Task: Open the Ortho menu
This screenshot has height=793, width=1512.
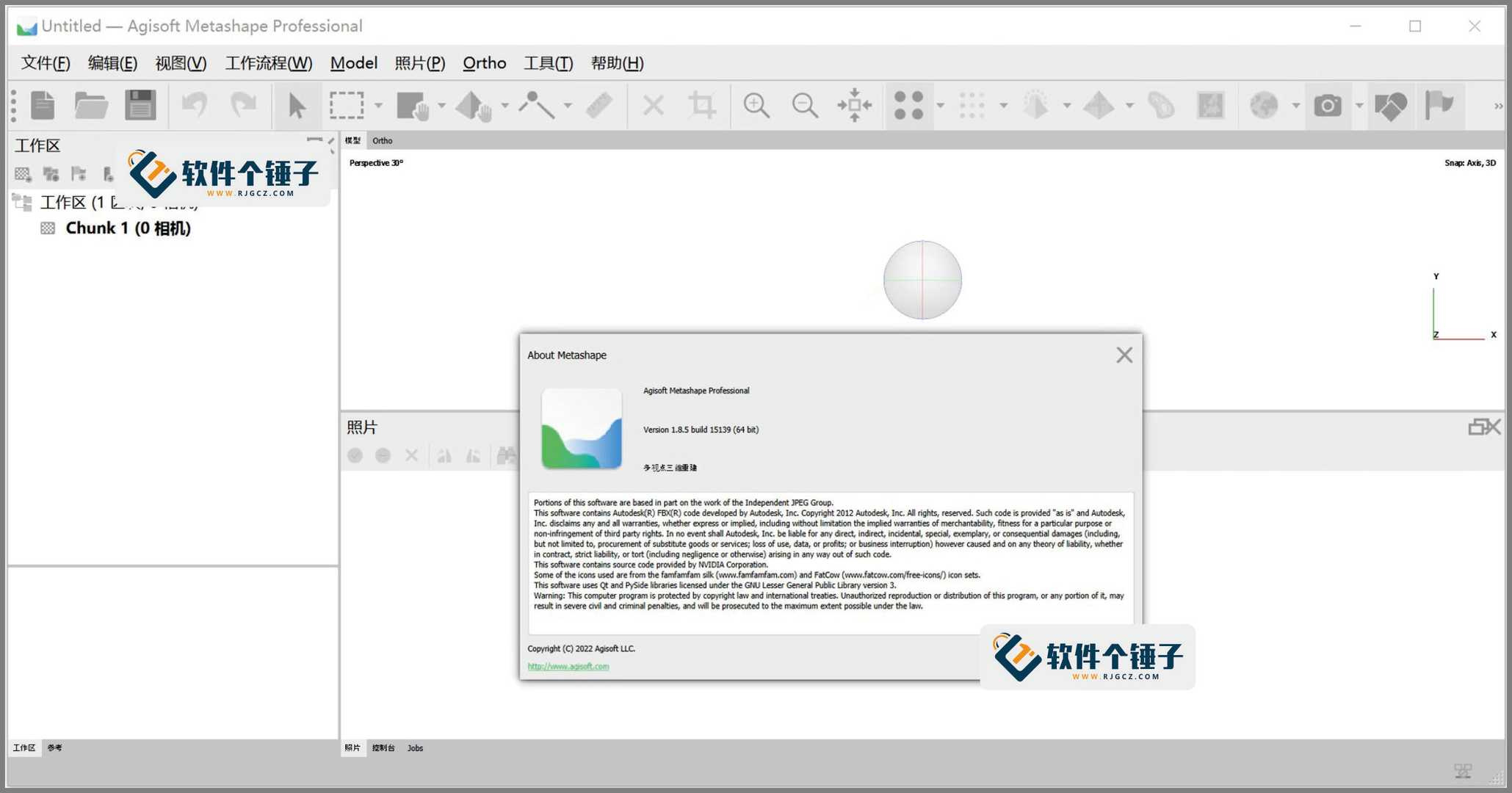Action: coord(485,63)
